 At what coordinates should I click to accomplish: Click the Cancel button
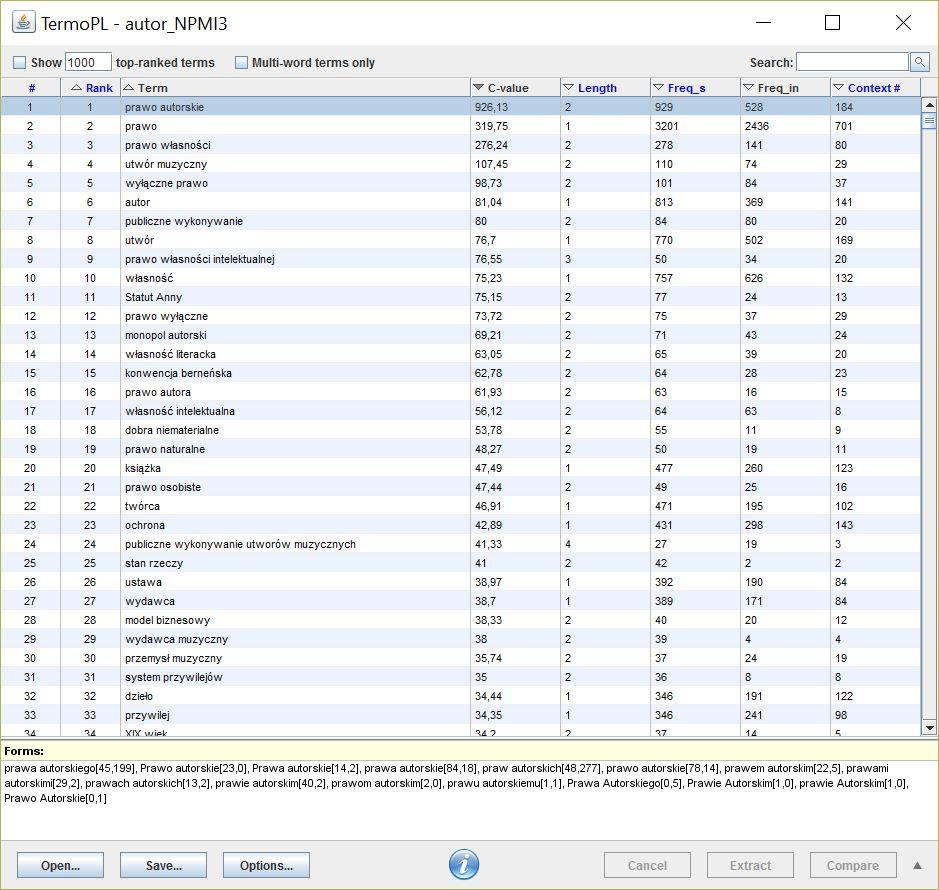(647, 865)
